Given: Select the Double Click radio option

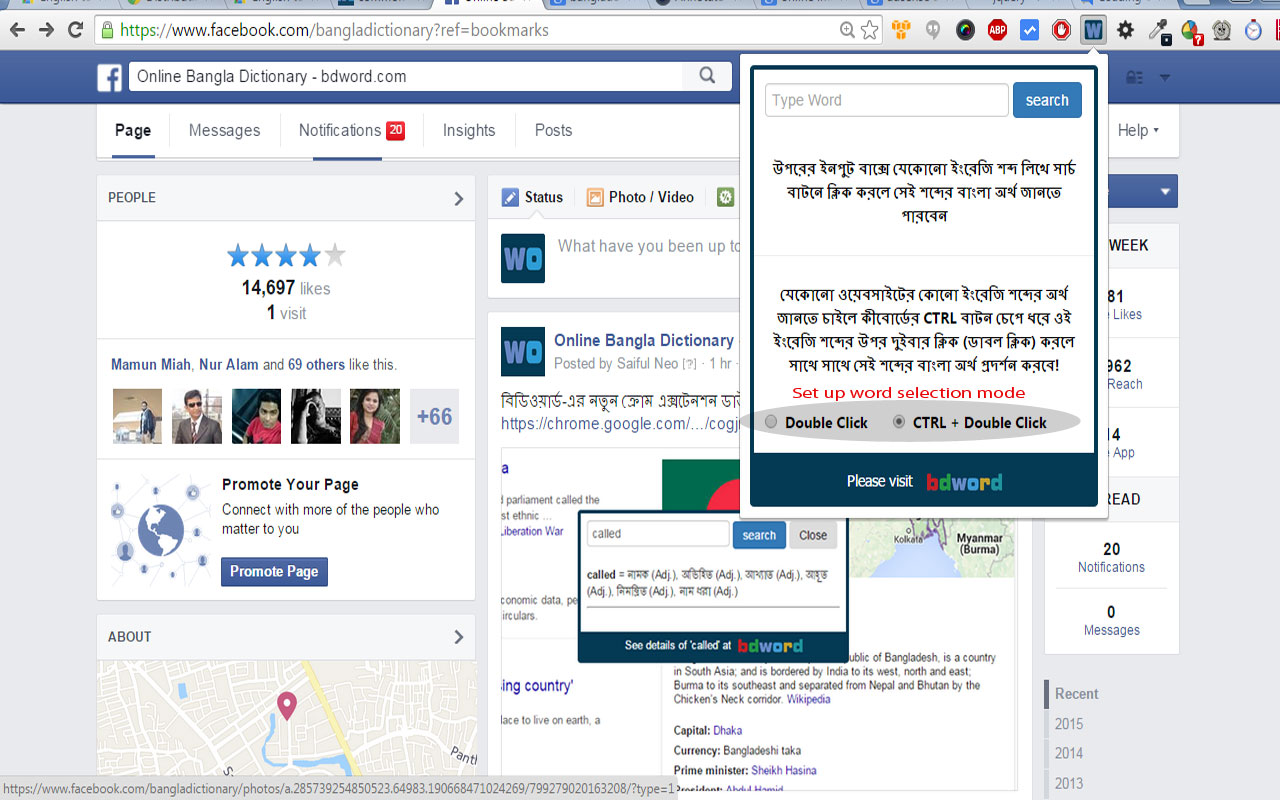Looking at the screenshot, I should (x=770, y=422).
